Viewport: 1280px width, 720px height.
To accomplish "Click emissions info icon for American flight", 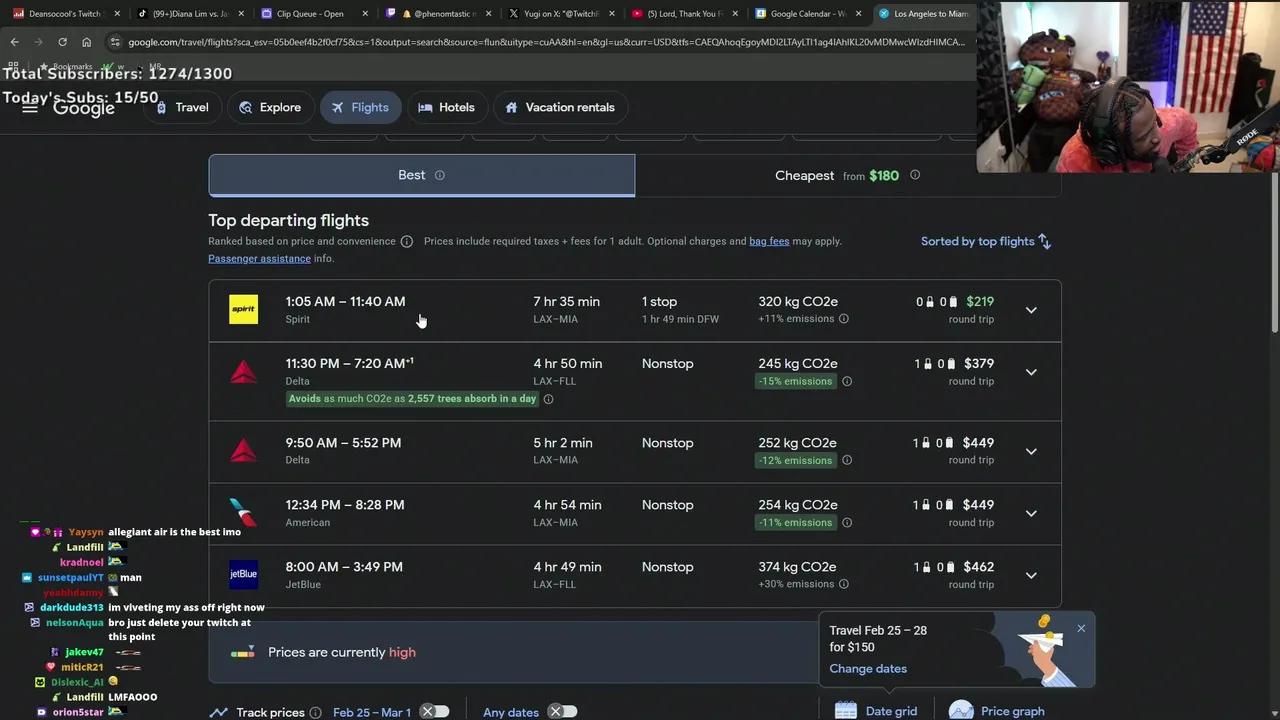I will [846, 522].
